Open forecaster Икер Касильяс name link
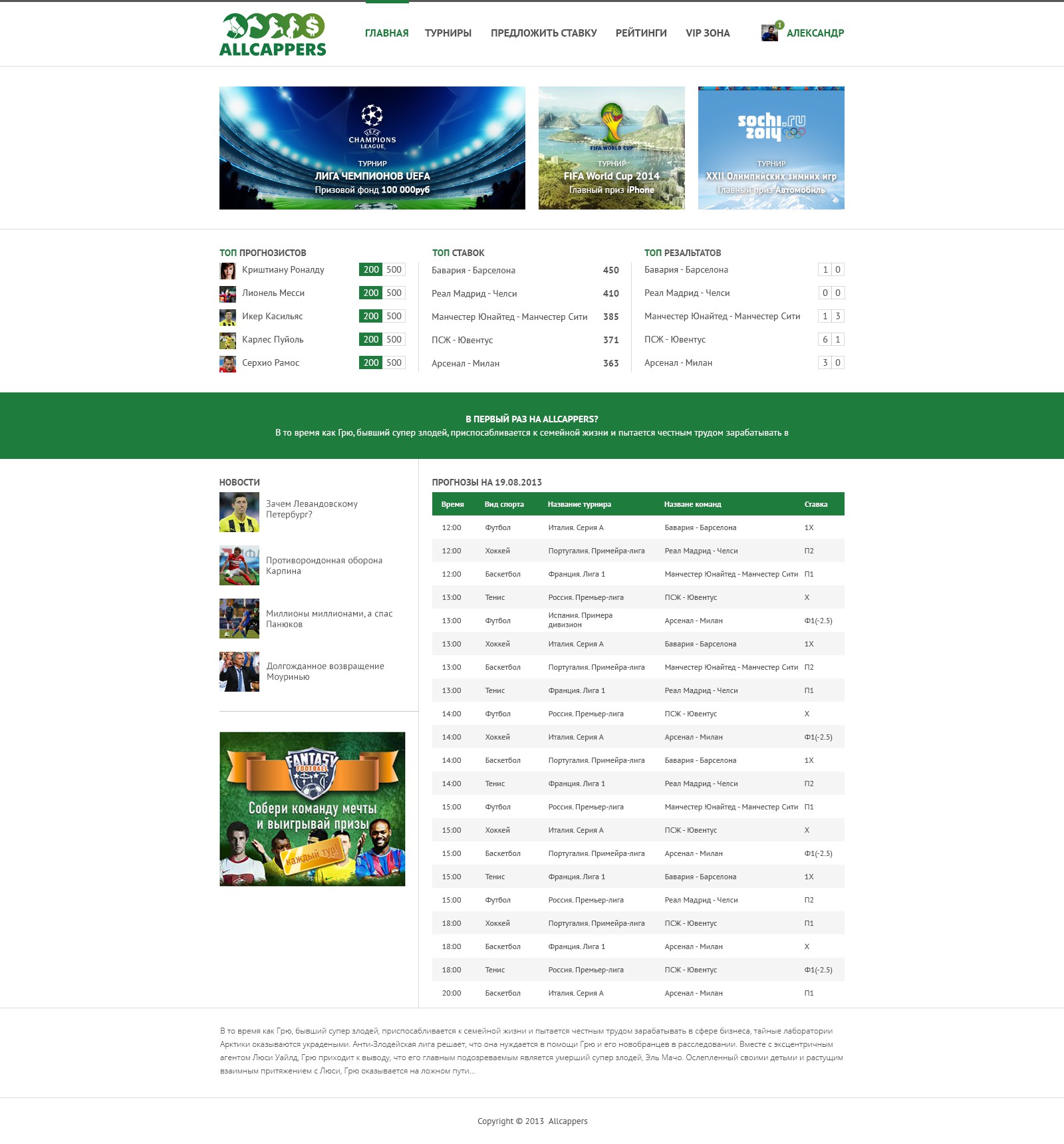Viewport: 1064px width, 1144px height. pyautogui.click(x=273, y=316)
